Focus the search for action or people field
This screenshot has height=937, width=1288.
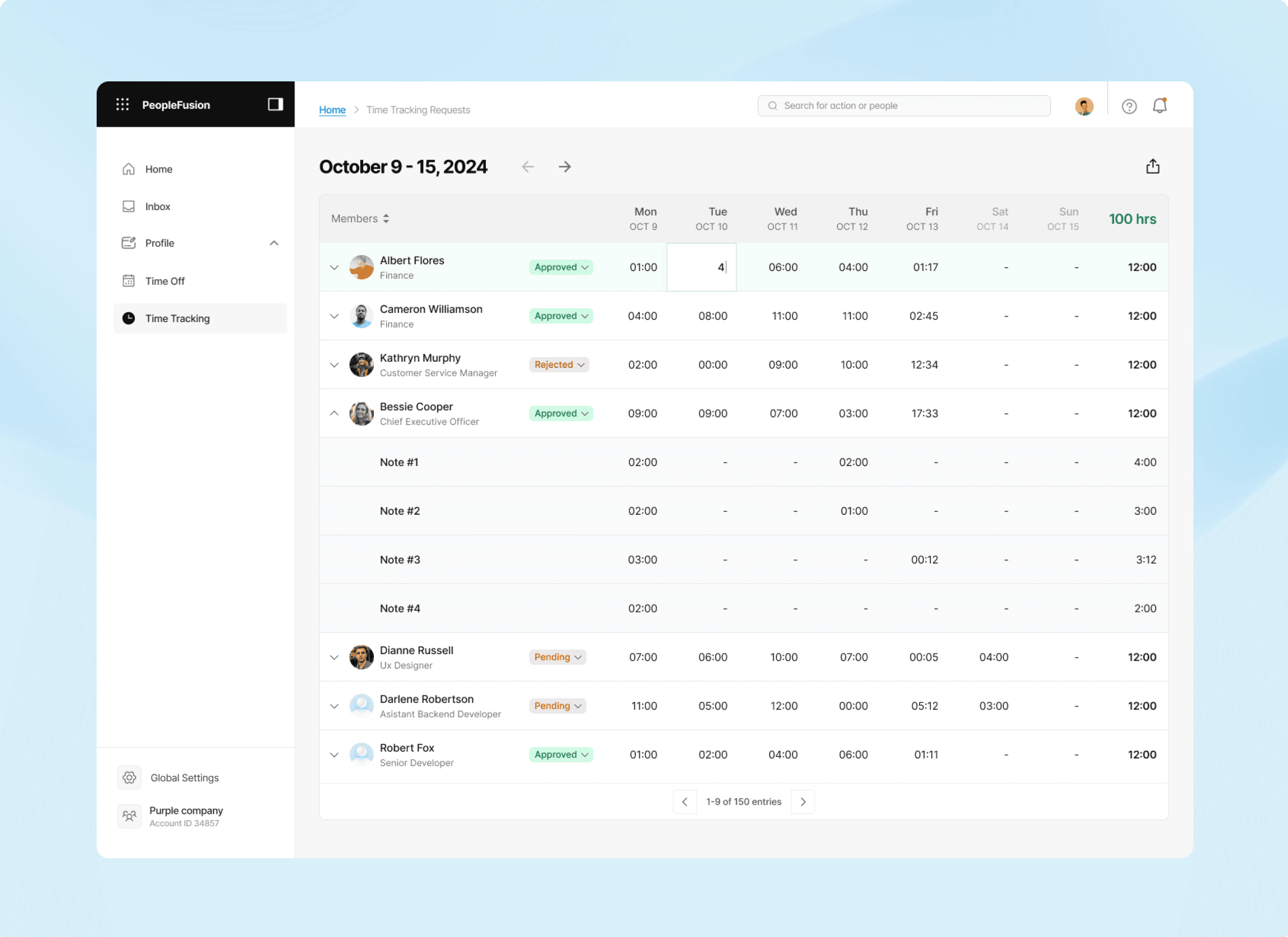903,106
